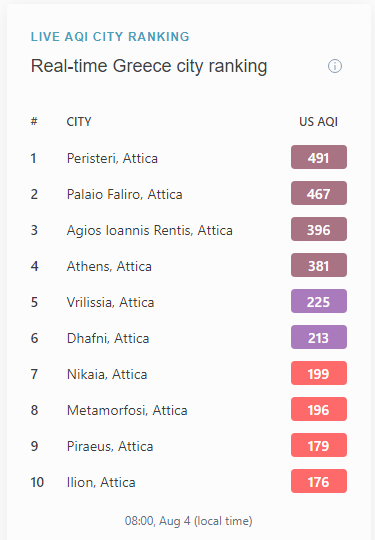Image resolution: width=375 pixels, height=540 pixels.
Task: Open Dhafni, Attica city link
Action: pos(108,338)
